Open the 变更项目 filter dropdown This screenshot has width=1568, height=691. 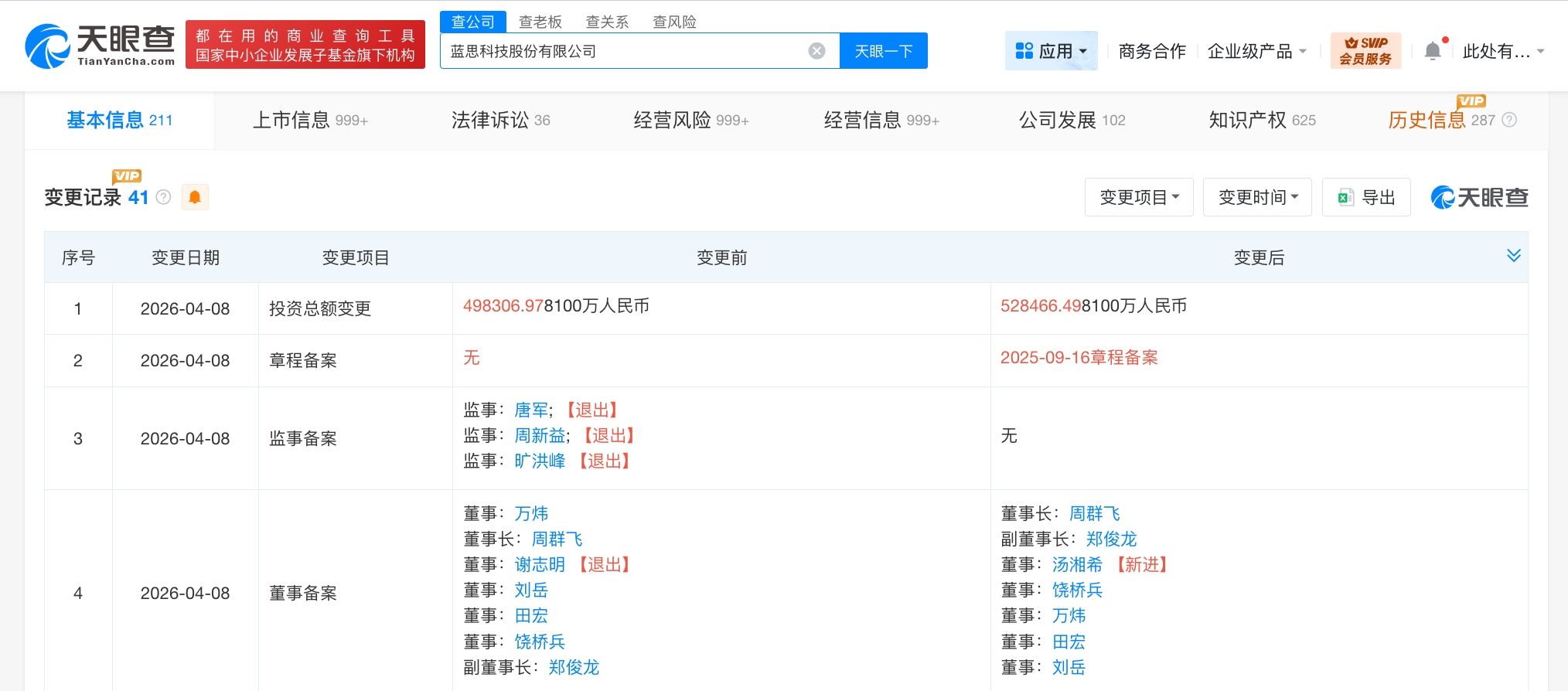1139,197
